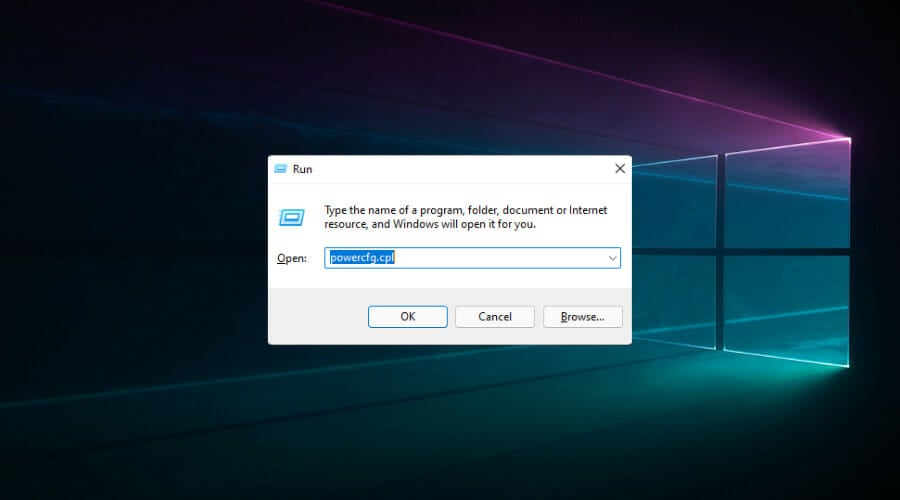900x500 pixels.
Task: Open the Browse... file picker
Action: point(583,317)
